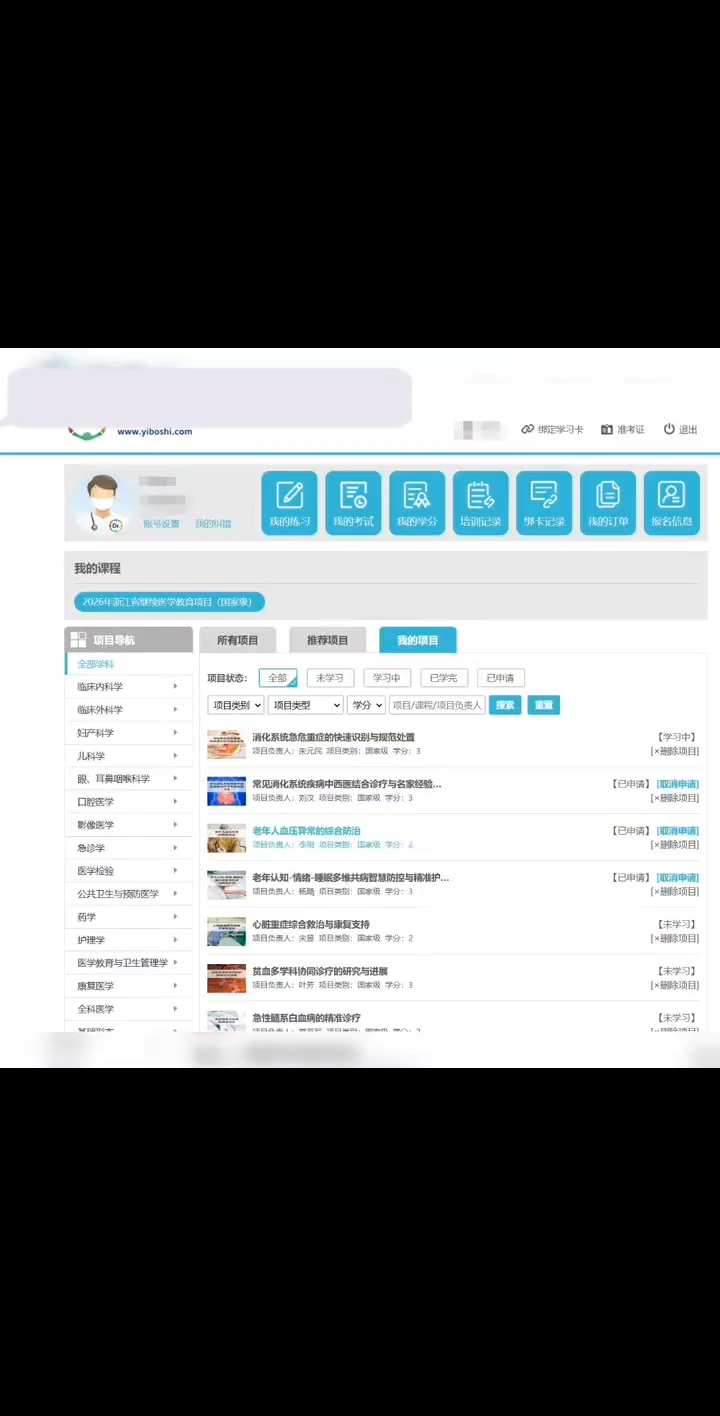Open thumbnail of 心脏重症综合救治与康复支持
Viewport: 720px width, 1416px height.
[226, 932]
